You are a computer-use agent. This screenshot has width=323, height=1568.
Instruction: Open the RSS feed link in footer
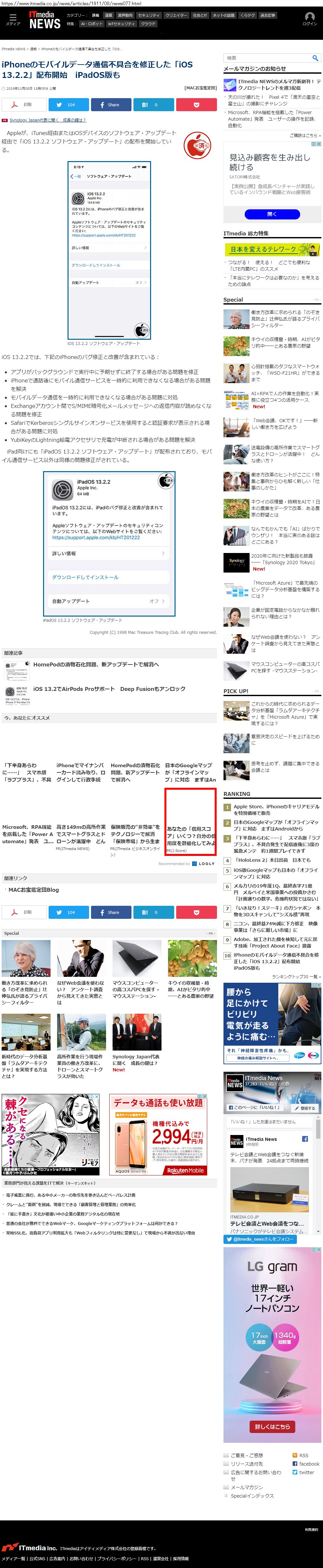coord(303,1455)
